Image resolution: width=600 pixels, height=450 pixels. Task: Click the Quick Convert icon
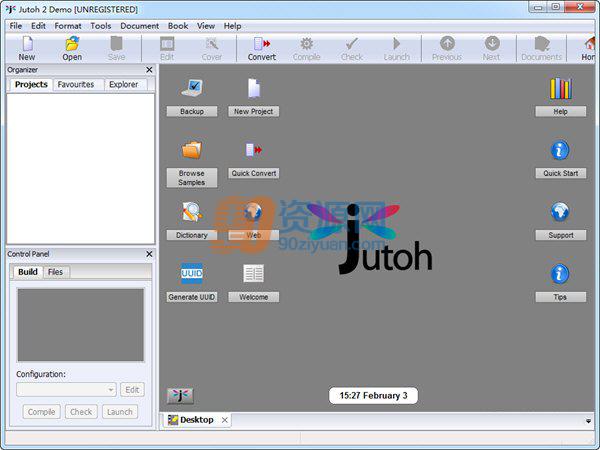[x=254, y=150]
